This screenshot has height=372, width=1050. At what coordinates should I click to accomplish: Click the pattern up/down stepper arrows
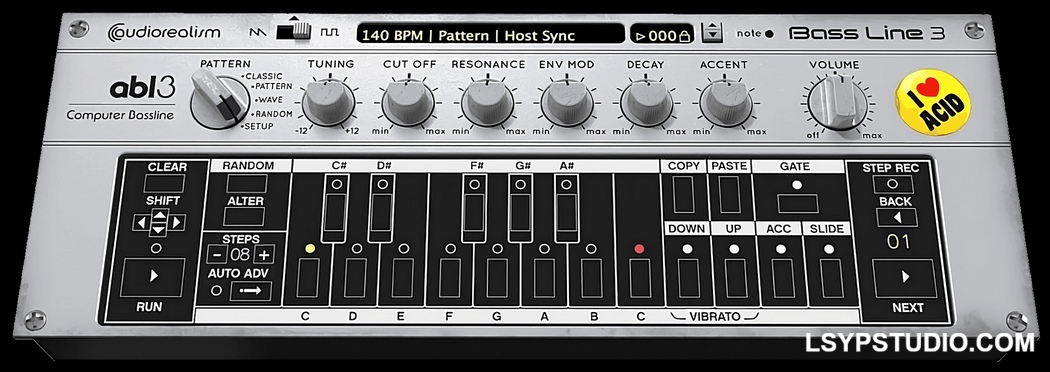(712, 33)
